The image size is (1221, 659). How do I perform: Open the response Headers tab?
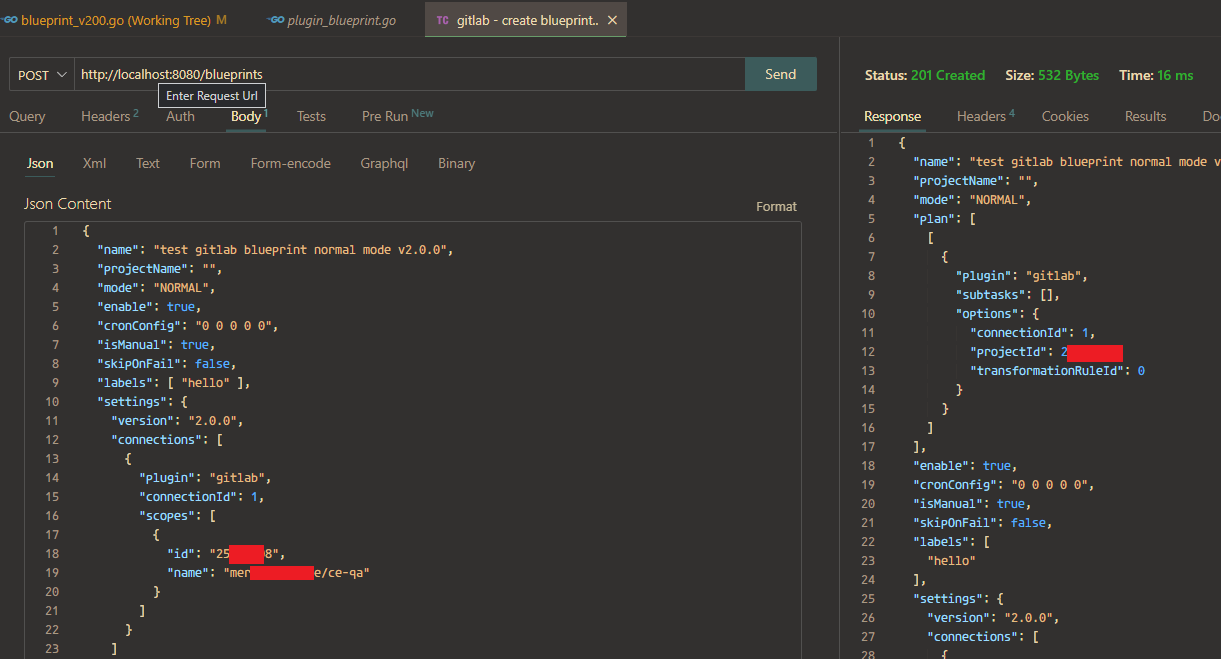(985, 116)
